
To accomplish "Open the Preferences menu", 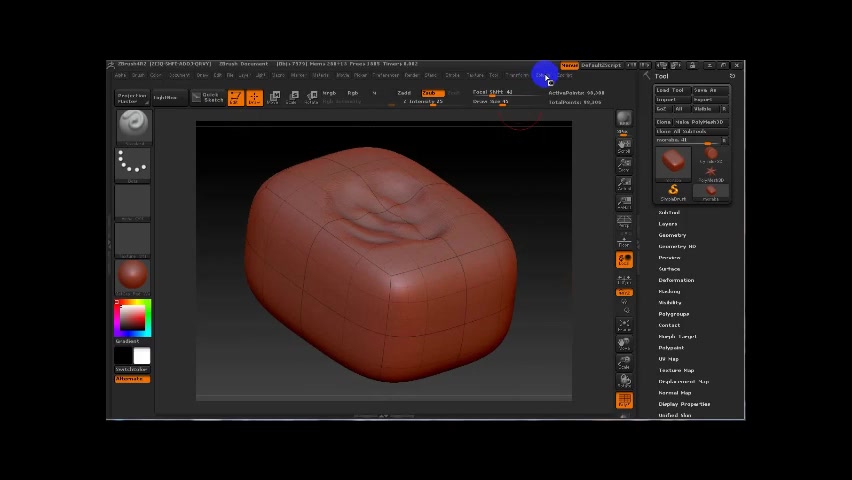I will tap(385, 76).
